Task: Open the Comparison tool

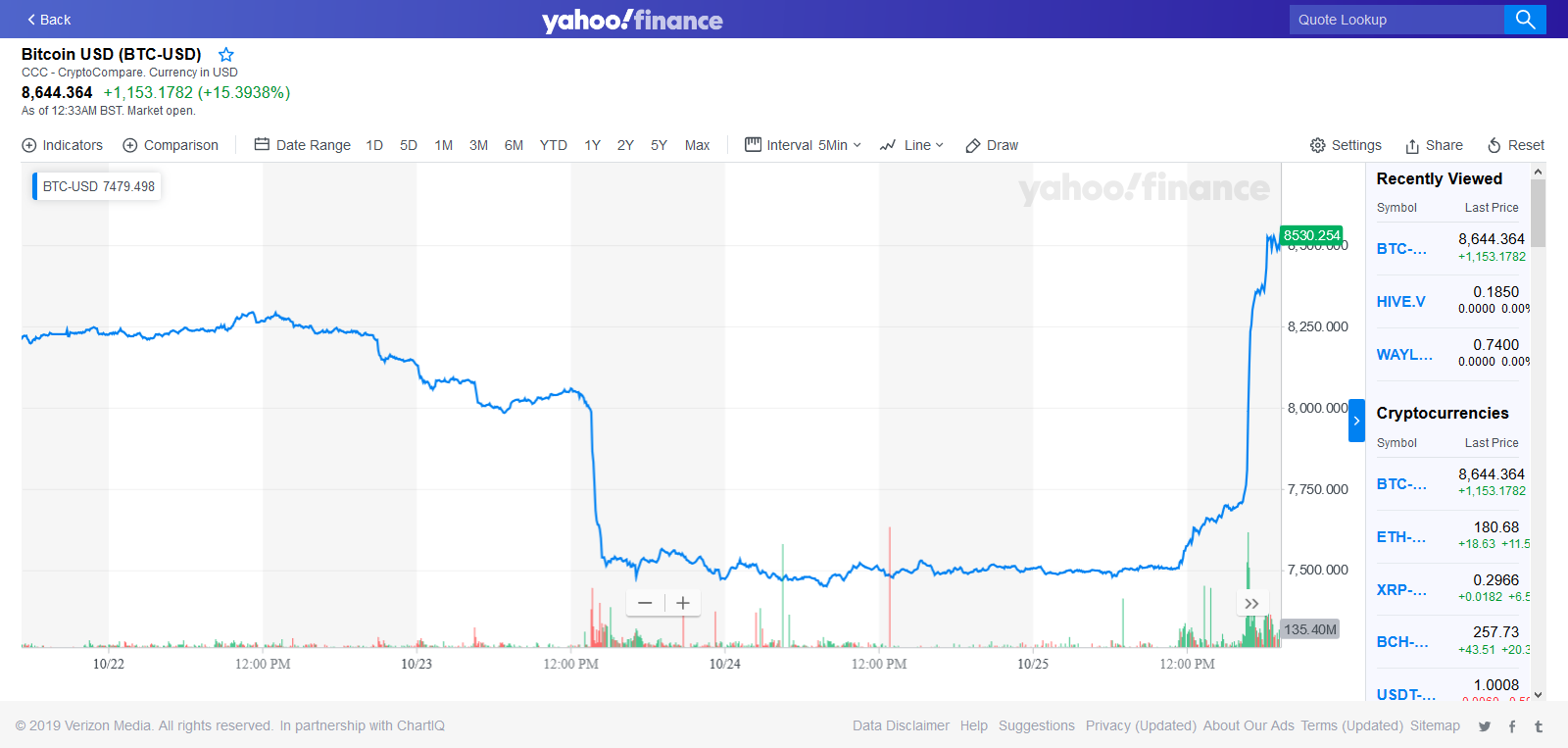Action: click(x=171, y=145)
